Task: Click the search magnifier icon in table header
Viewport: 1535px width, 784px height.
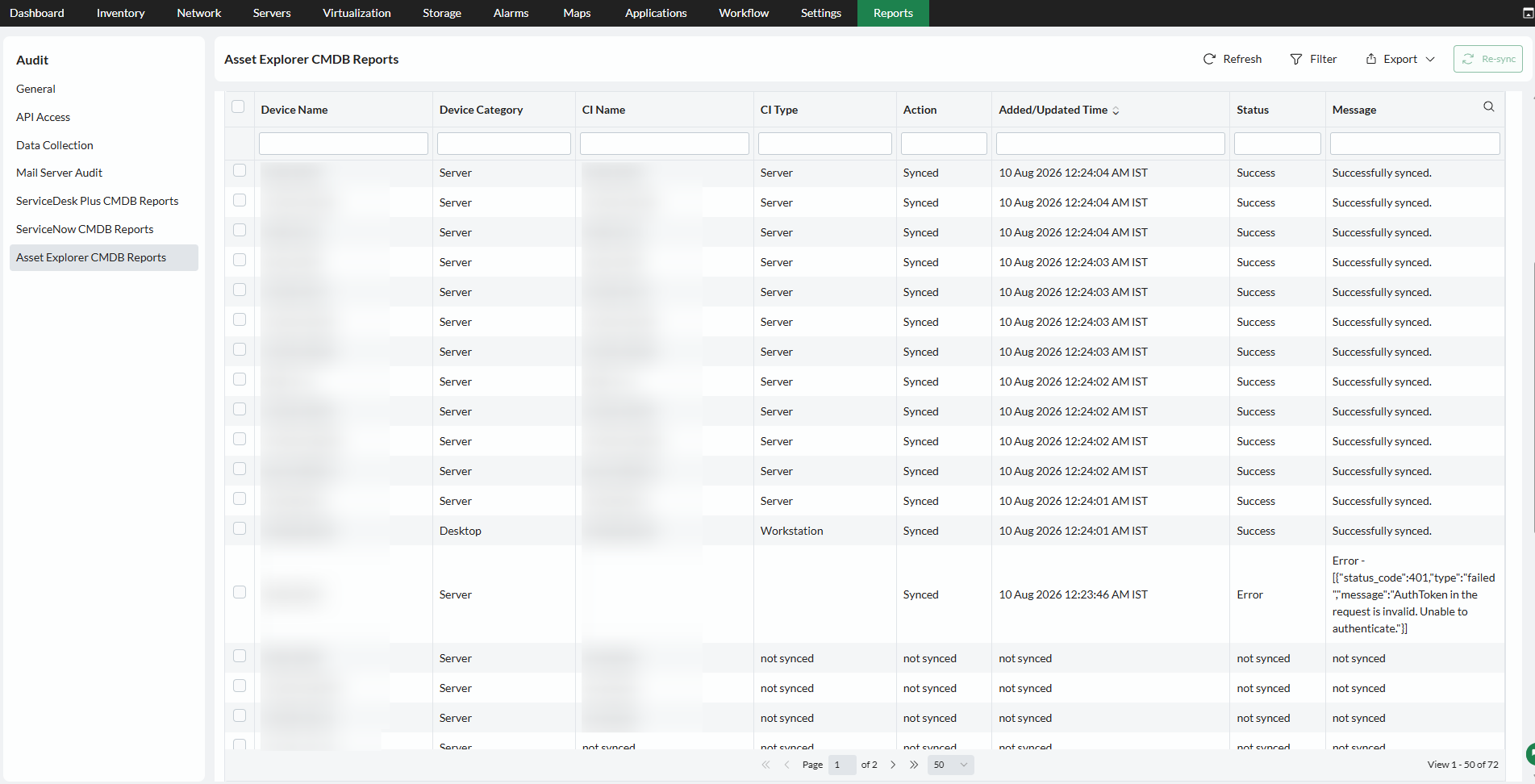Action: coord(1489,106)
